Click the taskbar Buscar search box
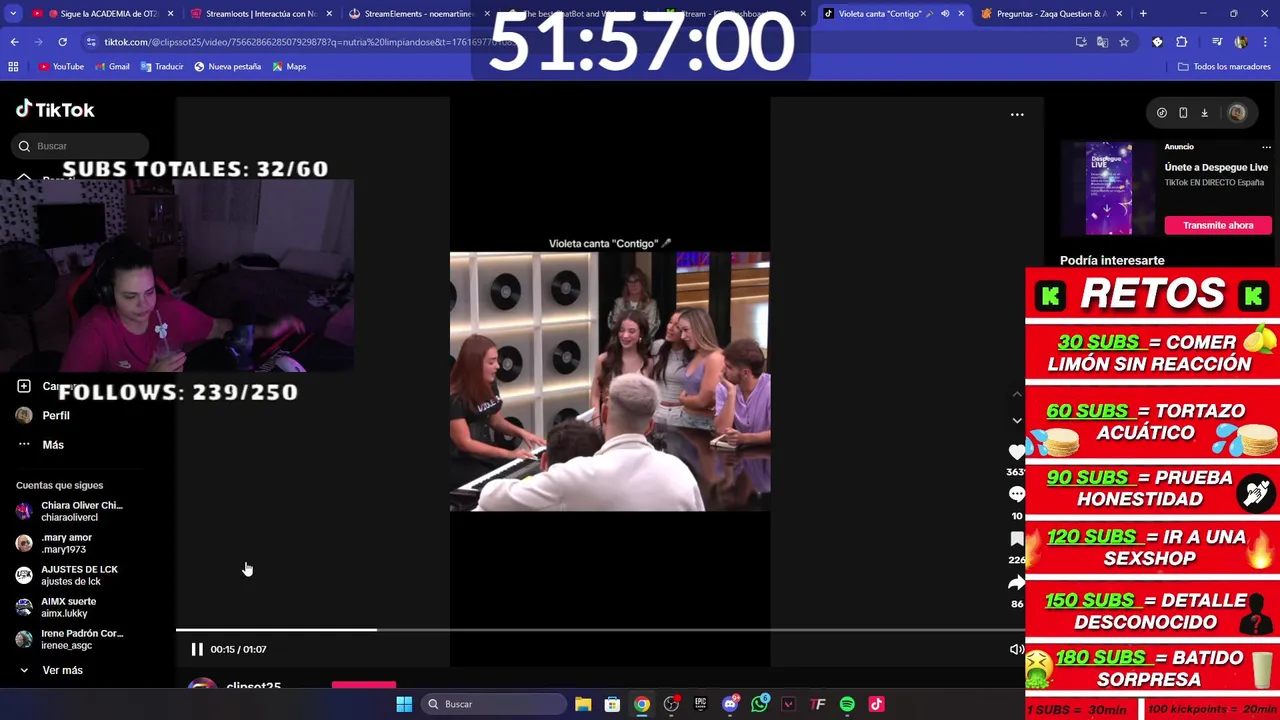The height and width of the screenshot is (720, 1280). tap(494, 704)
